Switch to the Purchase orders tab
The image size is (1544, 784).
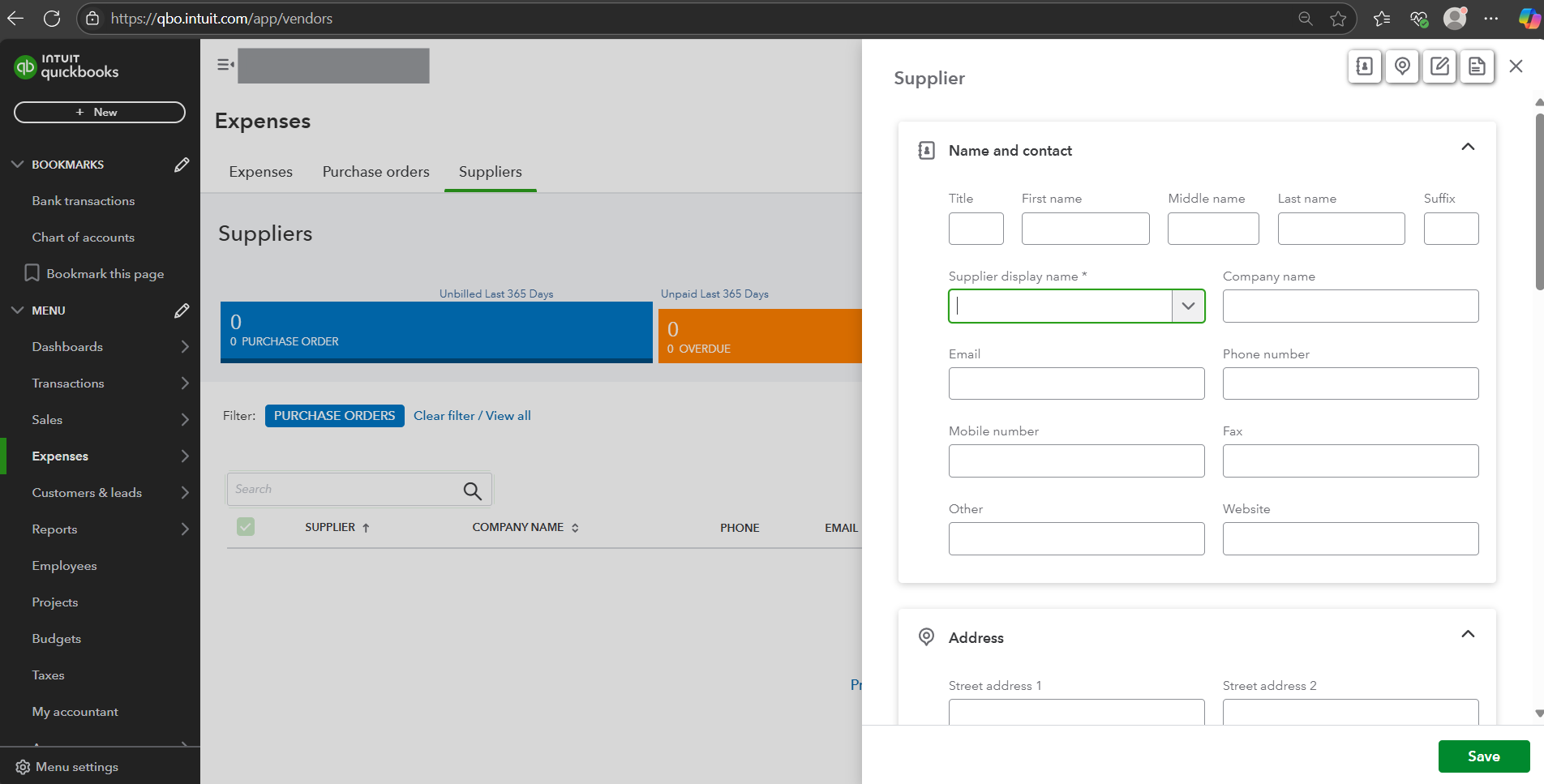pyautogui.click(x=375, y=172)
